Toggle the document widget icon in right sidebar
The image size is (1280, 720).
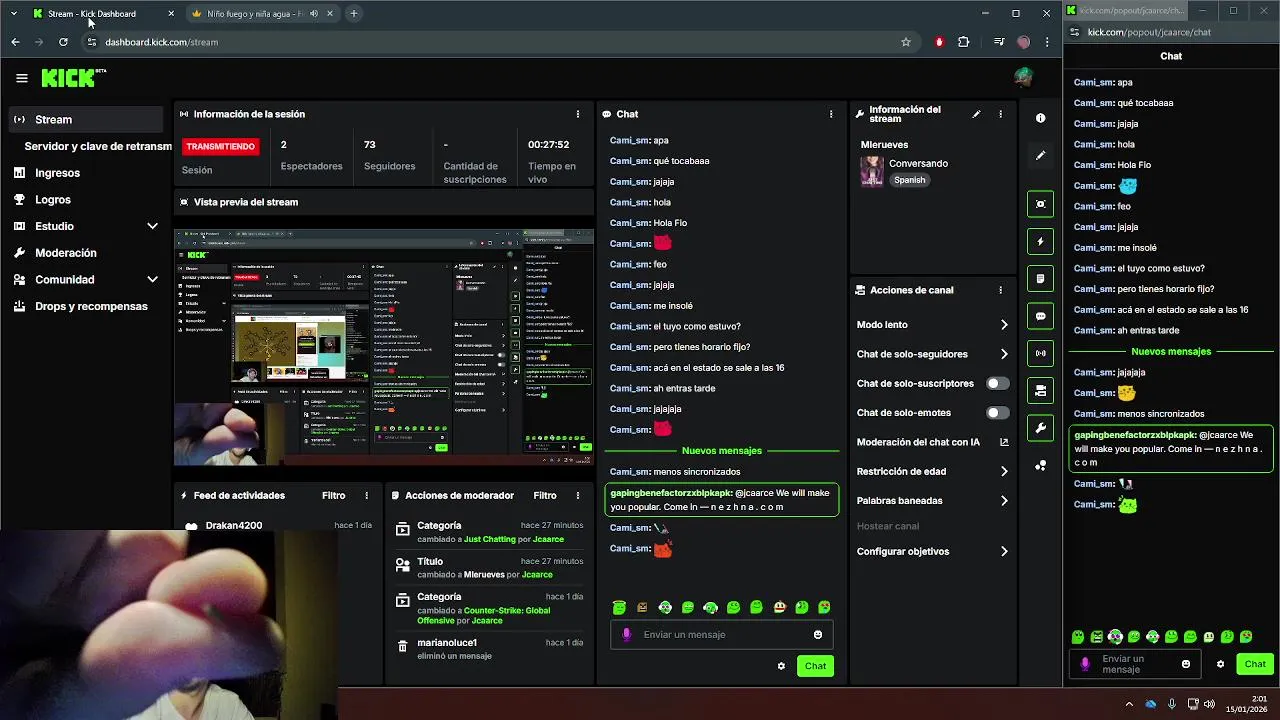pyautogui.click(x=1040, y=278)
